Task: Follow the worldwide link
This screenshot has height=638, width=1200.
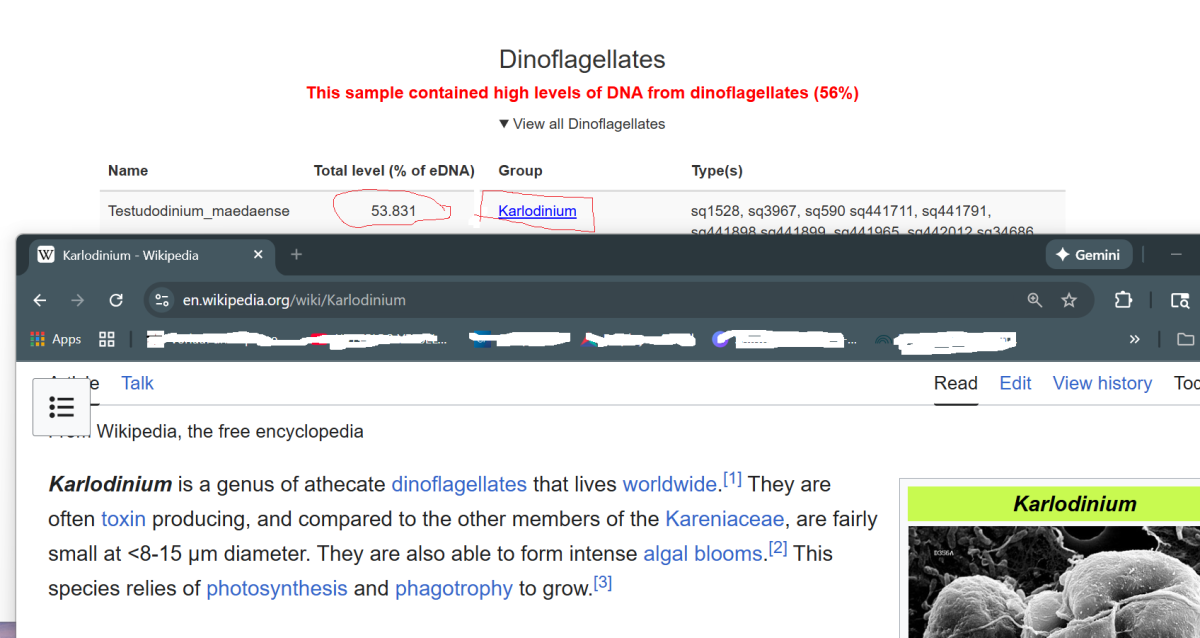Action: pyautogui.click(x=670, y=484)
